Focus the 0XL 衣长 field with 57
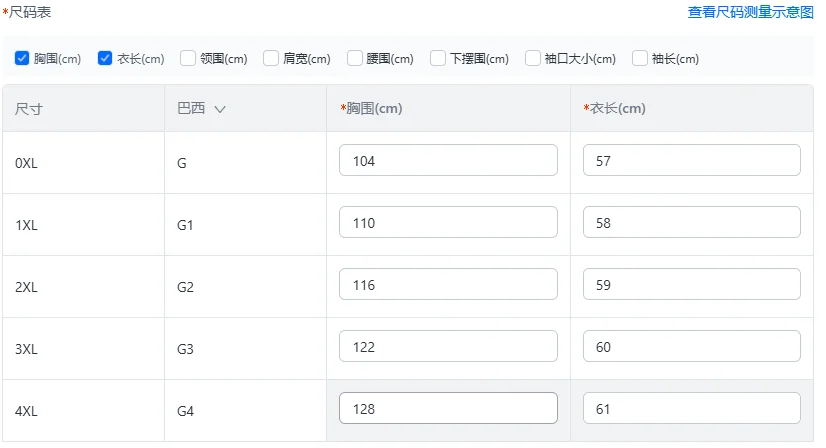Image resolution: width=826 pixels, height=448 pixels. (691, 161)
